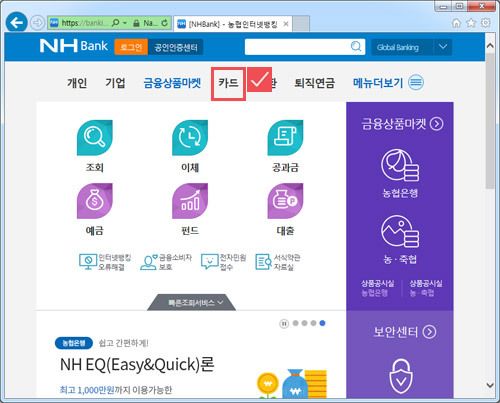This screenshot has width=500, height=403.
Task: Select the second banner slide dot
Action: coord(304,323)
